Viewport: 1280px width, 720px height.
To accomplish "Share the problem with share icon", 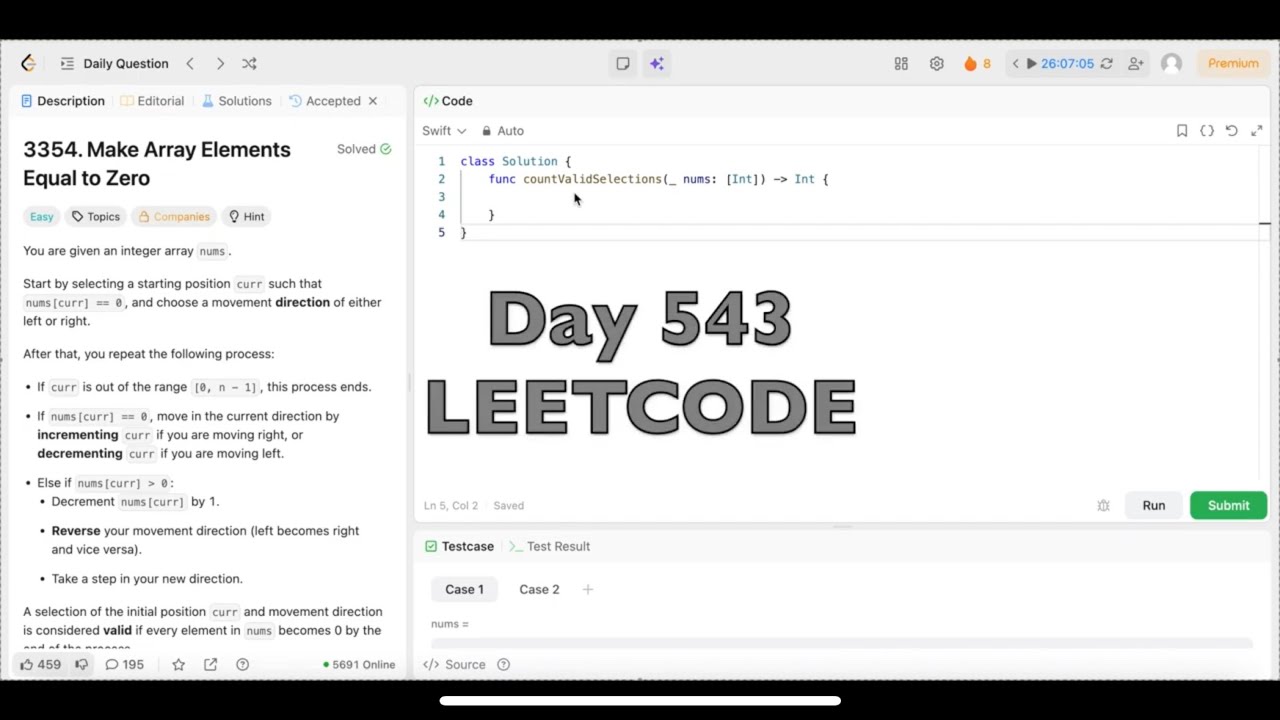I will [x=210, y=664].
